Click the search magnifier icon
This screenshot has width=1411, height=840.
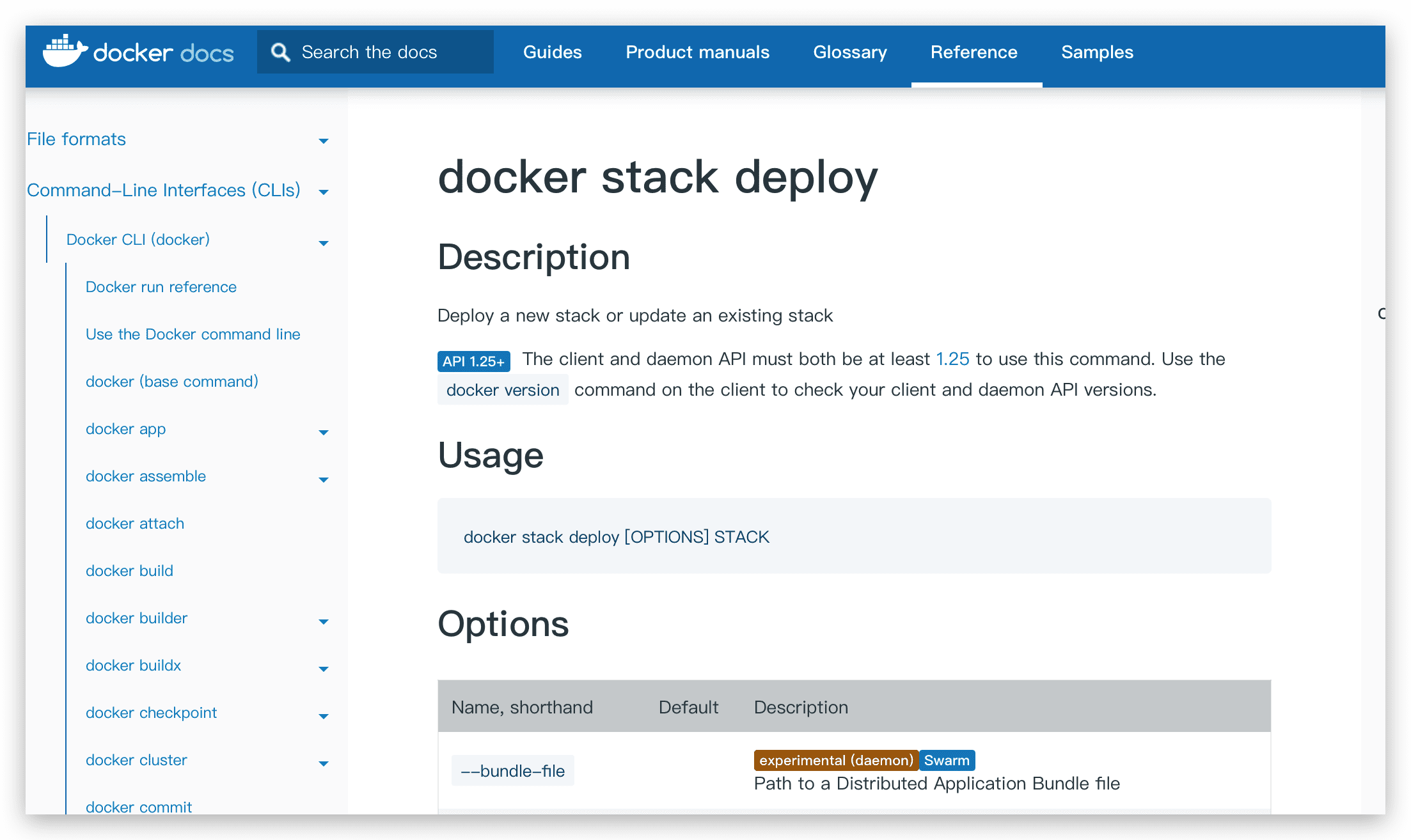(x=280, y=52)
